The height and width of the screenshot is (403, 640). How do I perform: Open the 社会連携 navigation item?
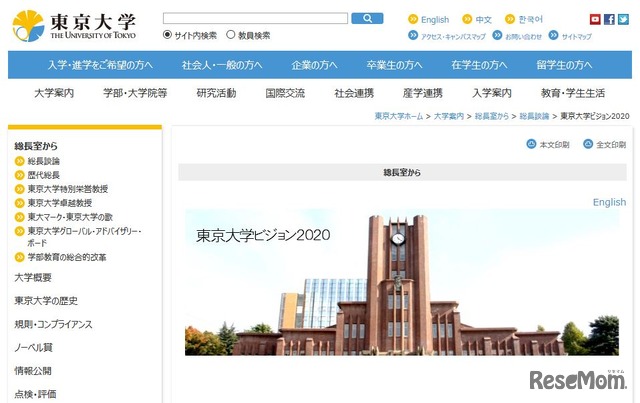click(x=354, y=93)
